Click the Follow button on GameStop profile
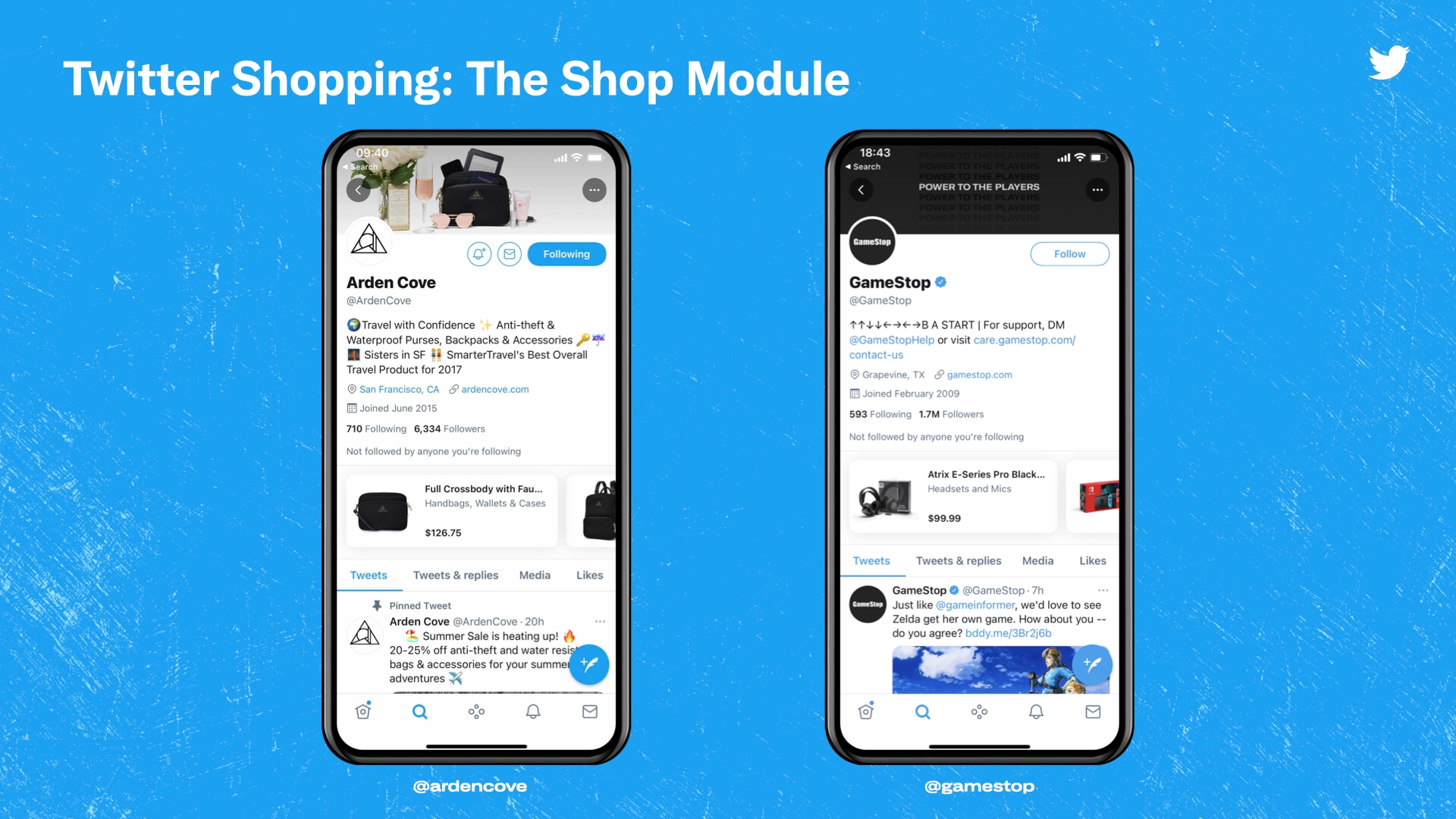This screenshot has height=819, width=1456. pyautogui.click(x=1069, y=253)
